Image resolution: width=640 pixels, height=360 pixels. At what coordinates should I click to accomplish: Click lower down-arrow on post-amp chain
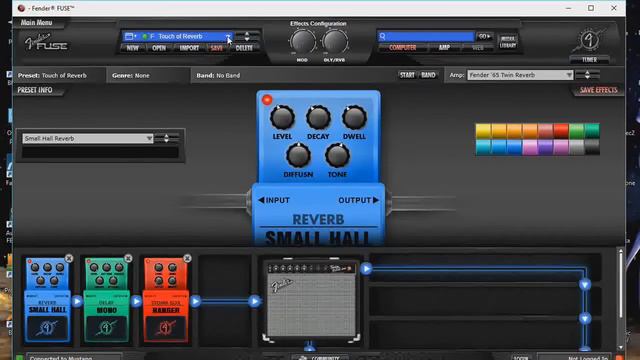pyautogui.click(x=585, y=318)
